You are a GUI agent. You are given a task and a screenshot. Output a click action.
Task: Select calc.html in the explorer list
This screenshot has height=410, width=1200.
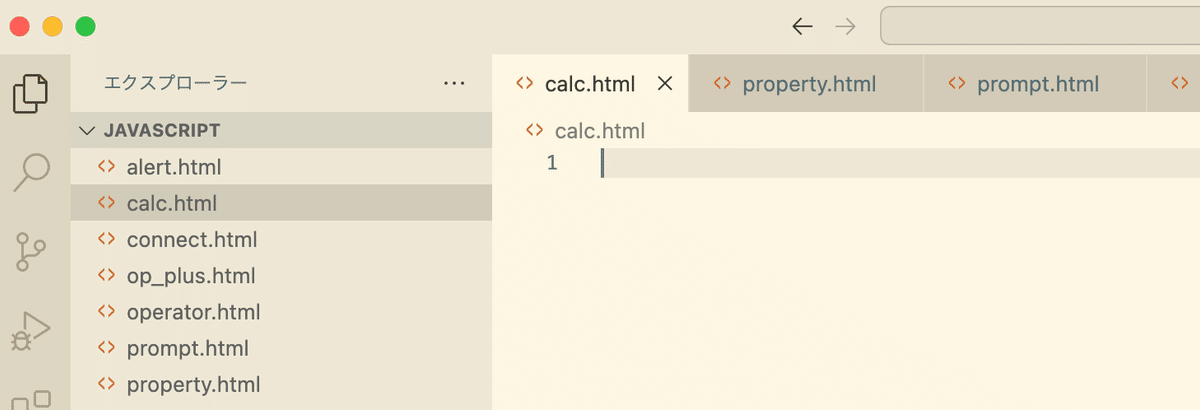coord(281,203)
